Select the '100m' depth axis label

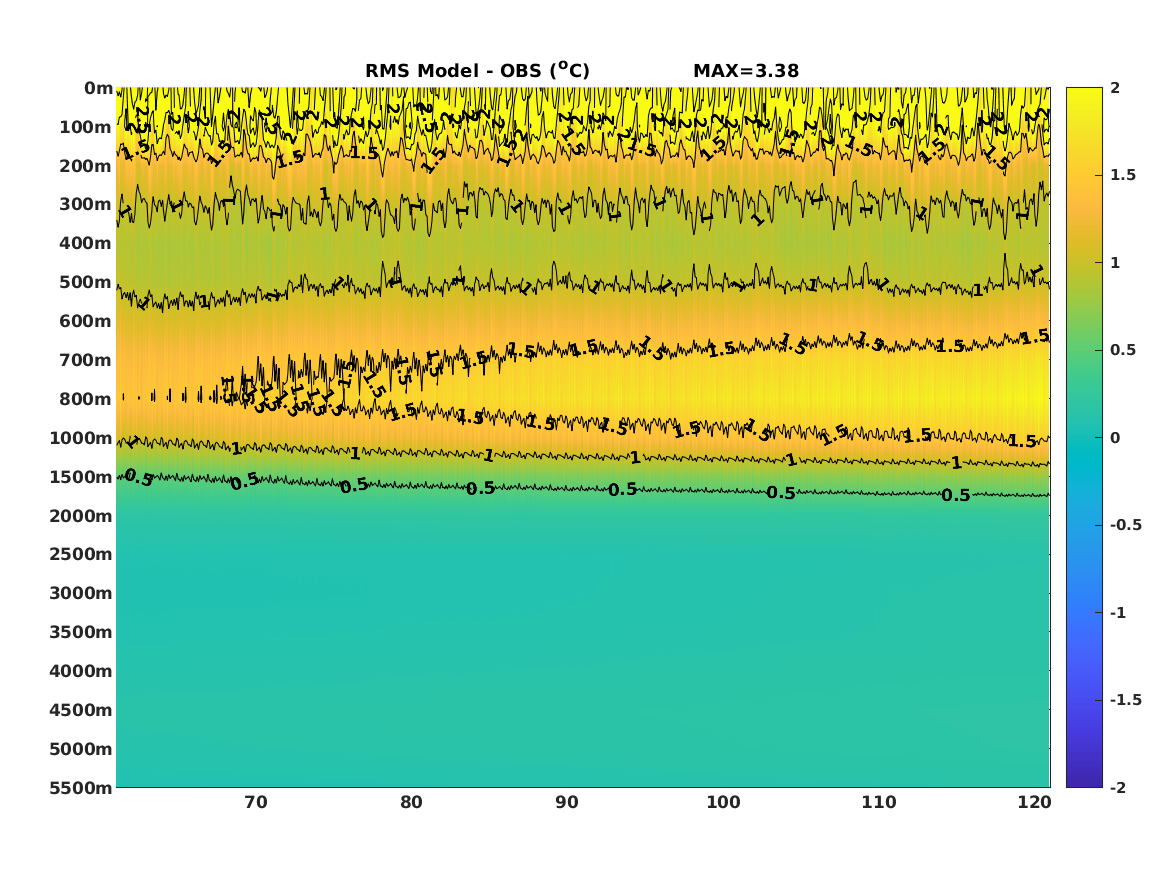(x=86, y=127)
